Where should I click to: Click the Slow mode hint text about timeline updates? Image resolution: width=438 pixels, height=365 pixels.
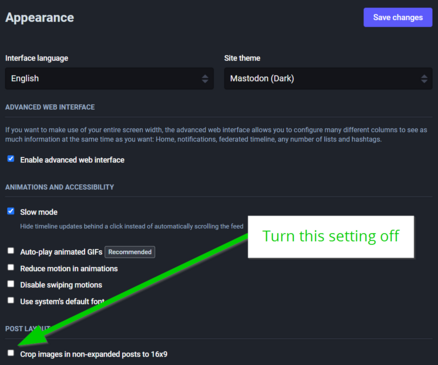click(132, 226)
